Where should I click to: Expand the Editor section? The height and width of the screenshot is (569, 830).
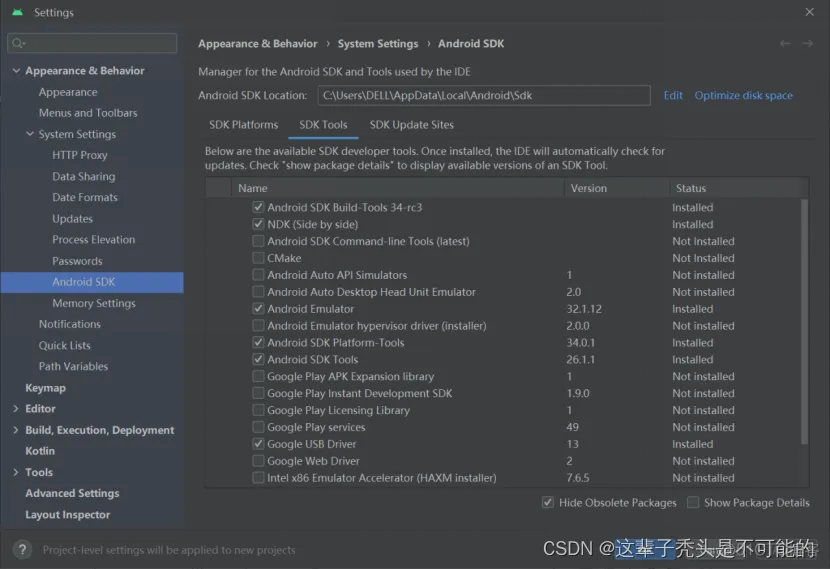(15, 409)
